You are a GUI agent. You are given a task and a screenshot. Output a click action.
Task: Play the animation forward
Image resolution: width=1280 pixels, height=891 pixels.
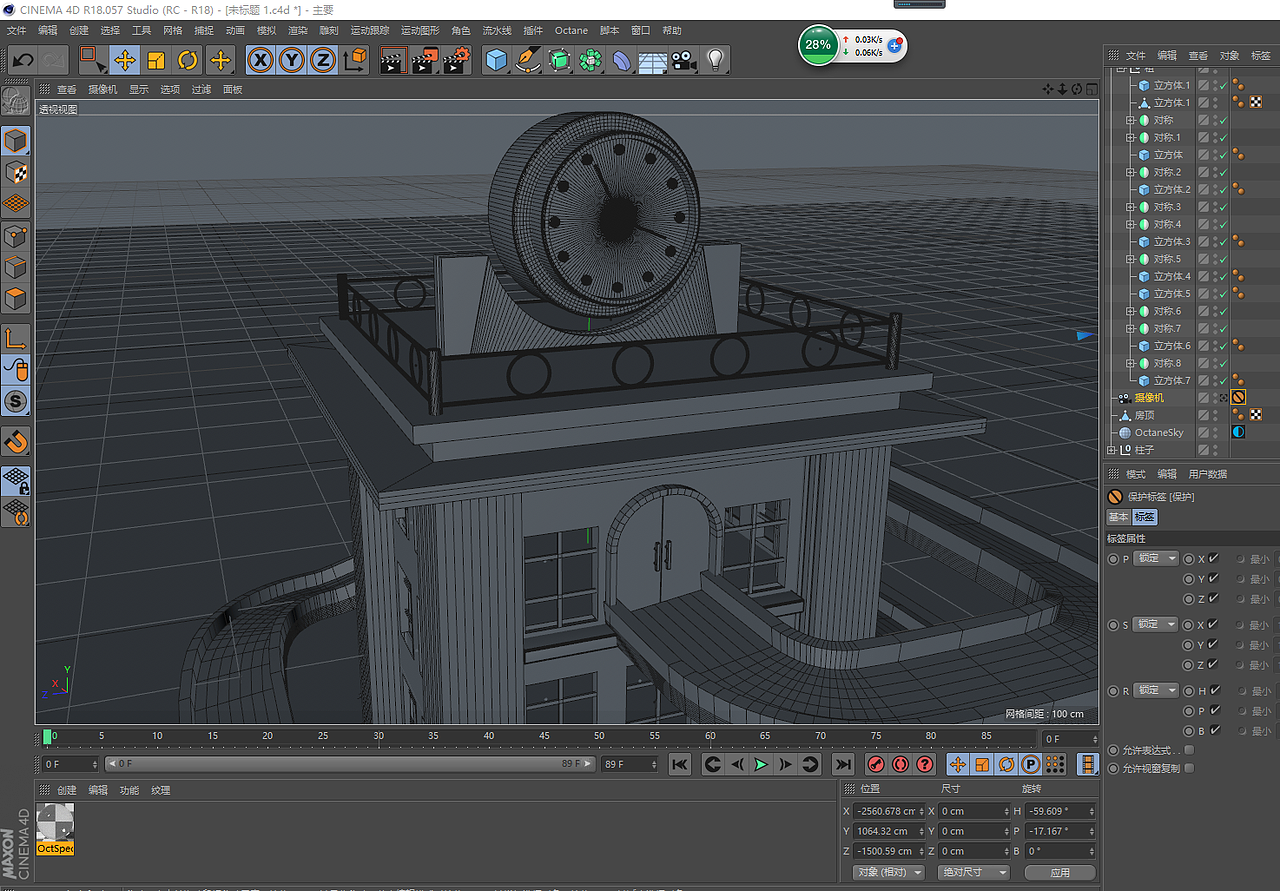(761, 764)
